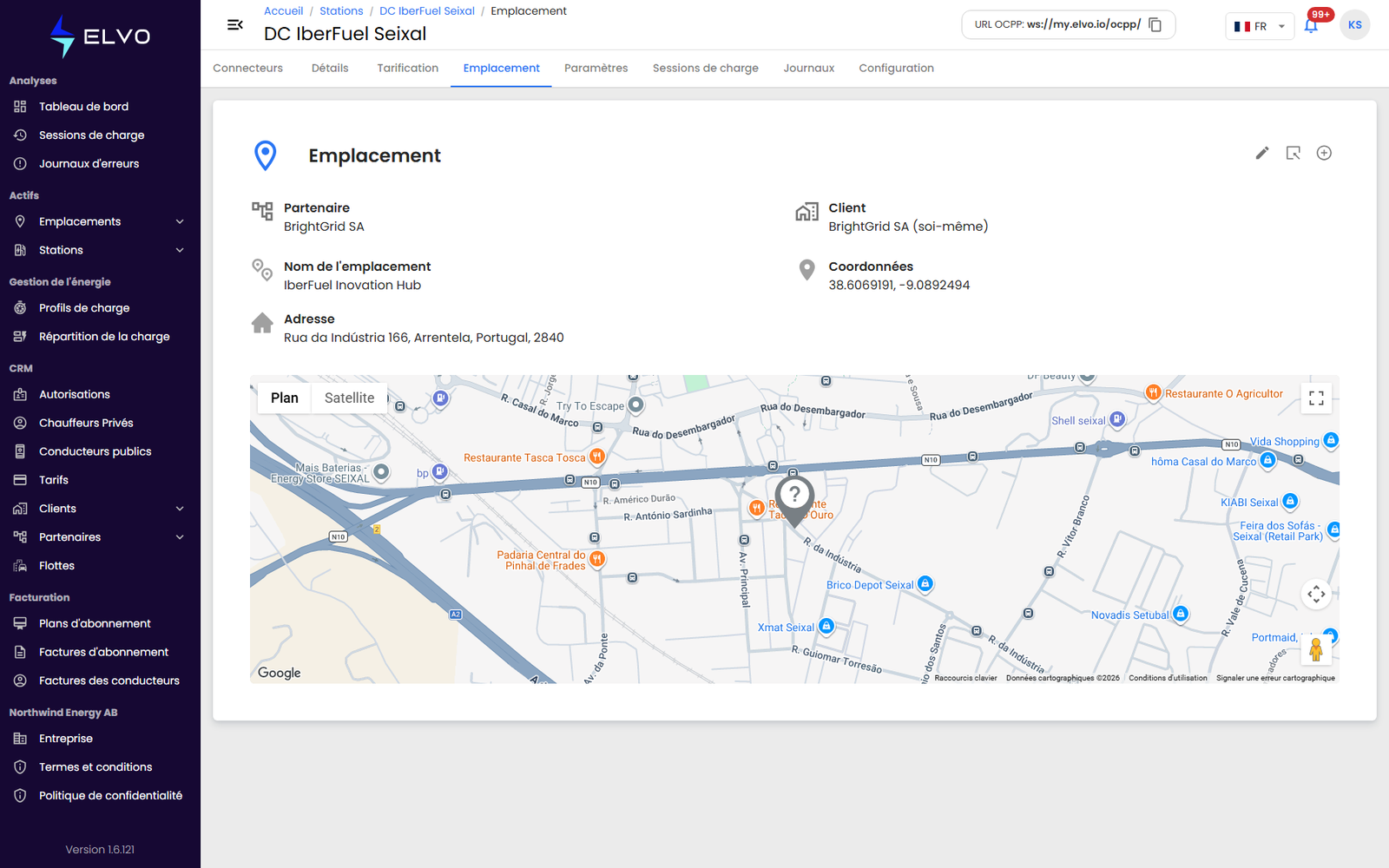Click the Google logo on the map
Screen dimensions: 1389x868
click(x=280, y=673)
